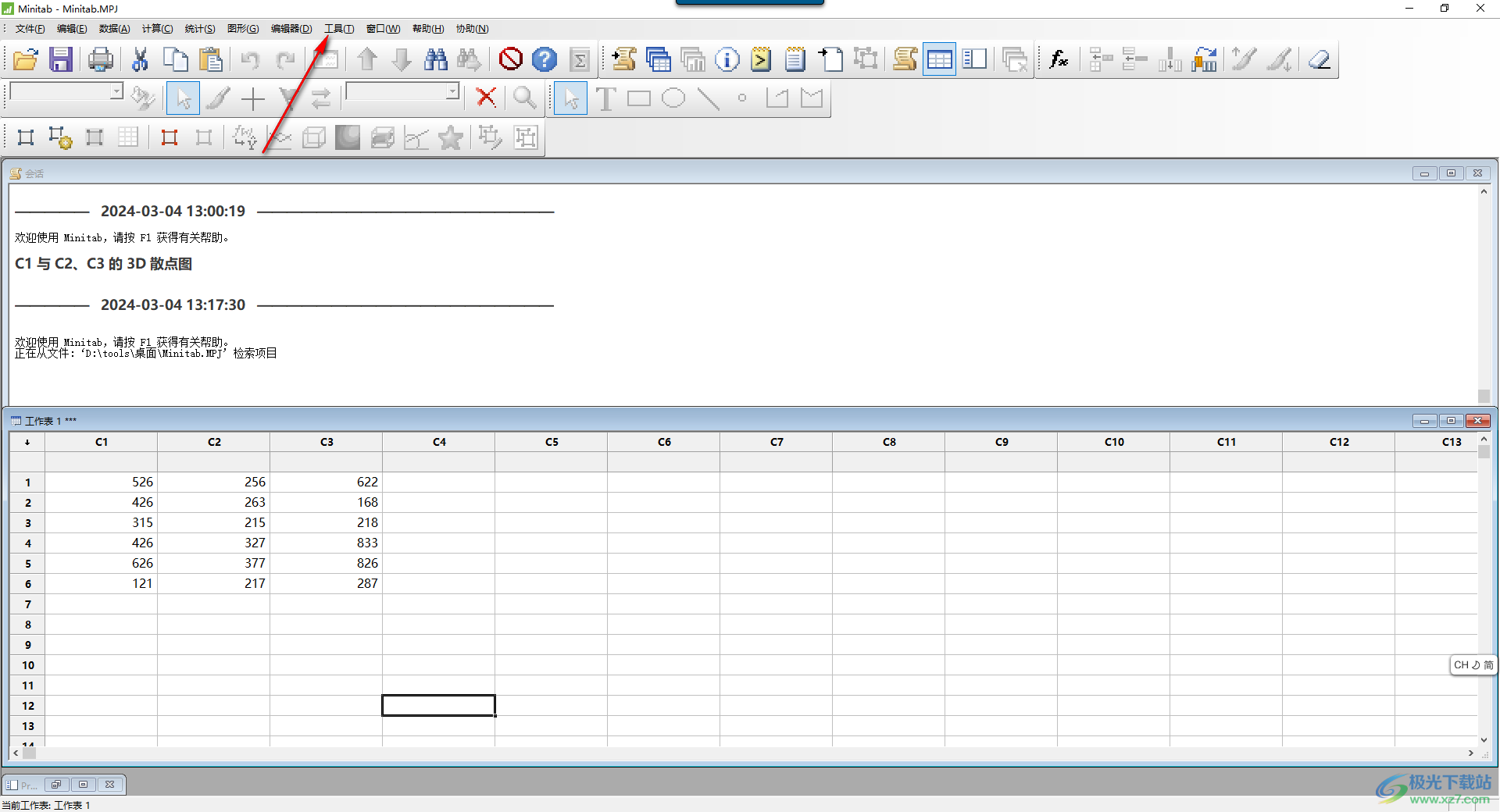1500x812 pixels.
Task: Open the 窗口(W) menu
Action: pyautogui.click(x=383, y=29)
